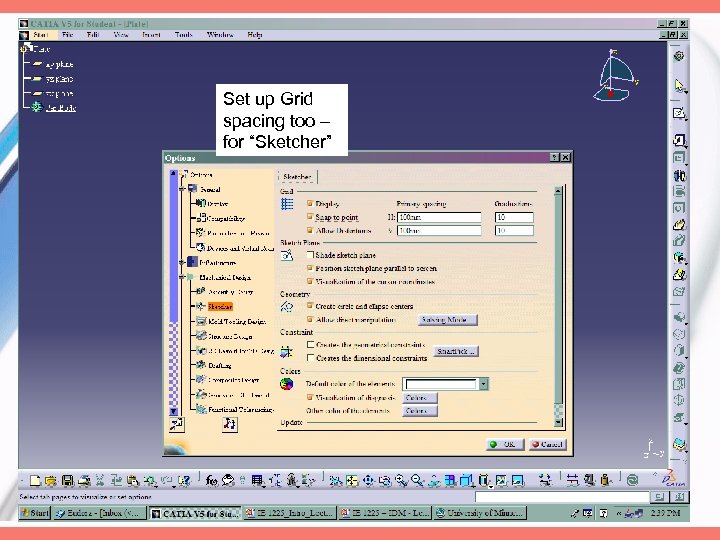Select the arrow Select tool in right toolbar
Screen dimensions: 720x540
point(679,85)
